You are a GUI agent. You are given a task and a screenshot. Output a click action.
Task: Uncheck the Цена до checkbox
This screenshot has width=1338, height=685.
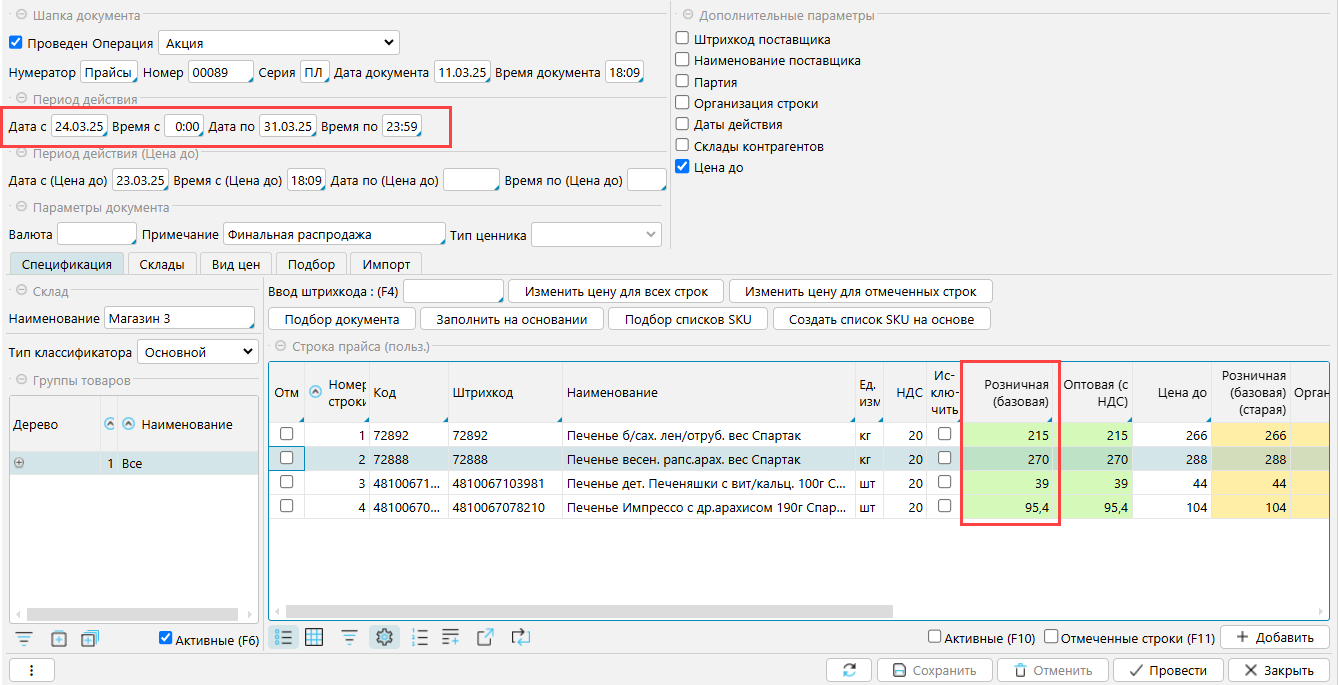682,167
